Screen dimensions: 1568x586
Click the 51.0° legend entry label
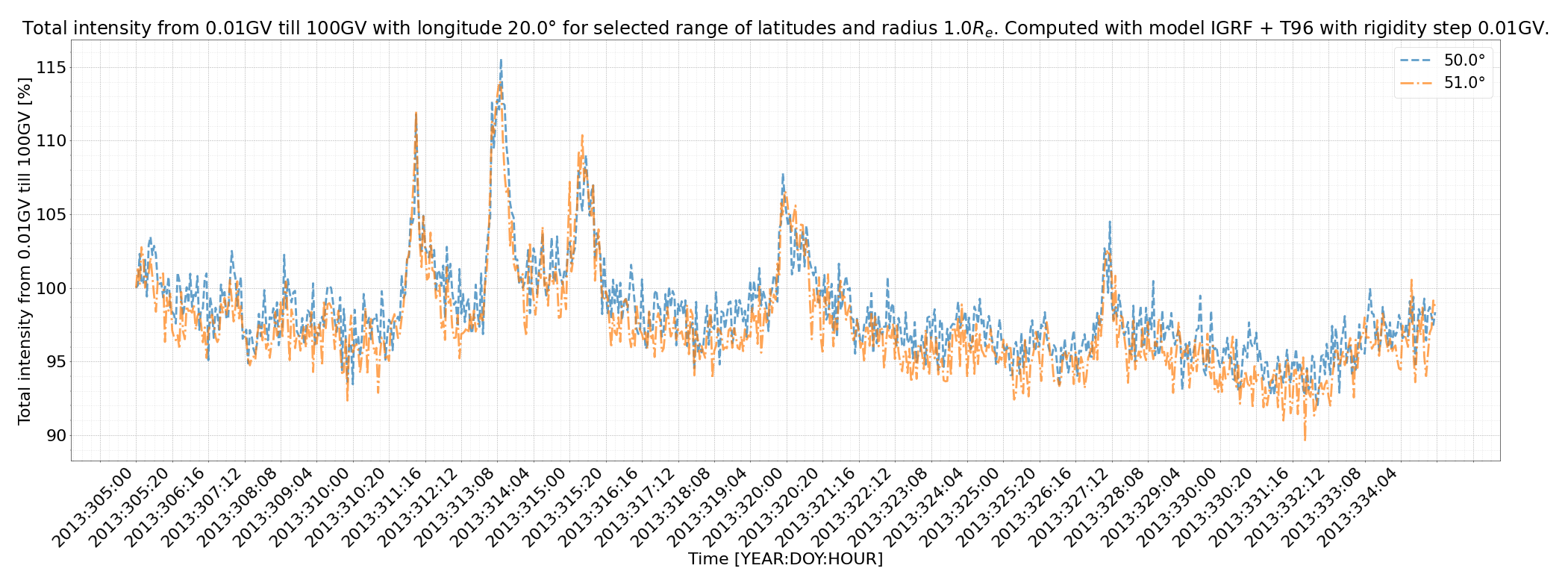(1464, 83)
